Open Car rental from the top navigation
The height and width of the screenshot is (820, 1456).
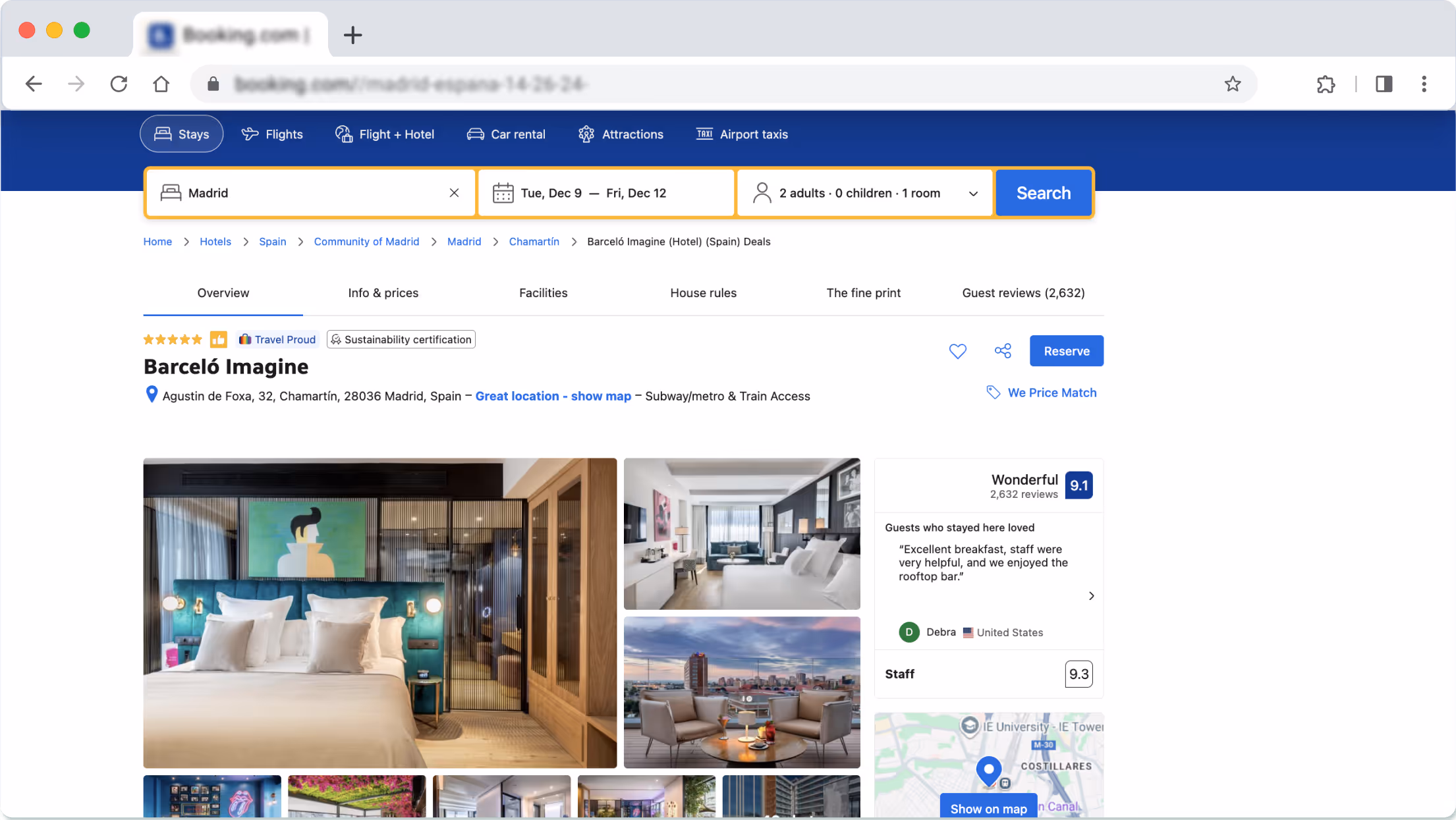coord(506,134)
